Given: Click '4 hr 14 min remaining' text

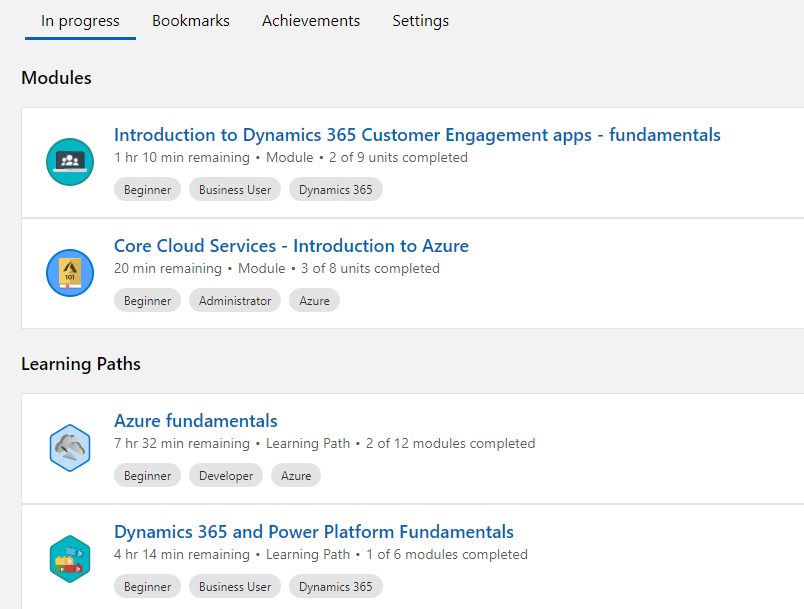Looking at the screenshot, I should point(182,554).
